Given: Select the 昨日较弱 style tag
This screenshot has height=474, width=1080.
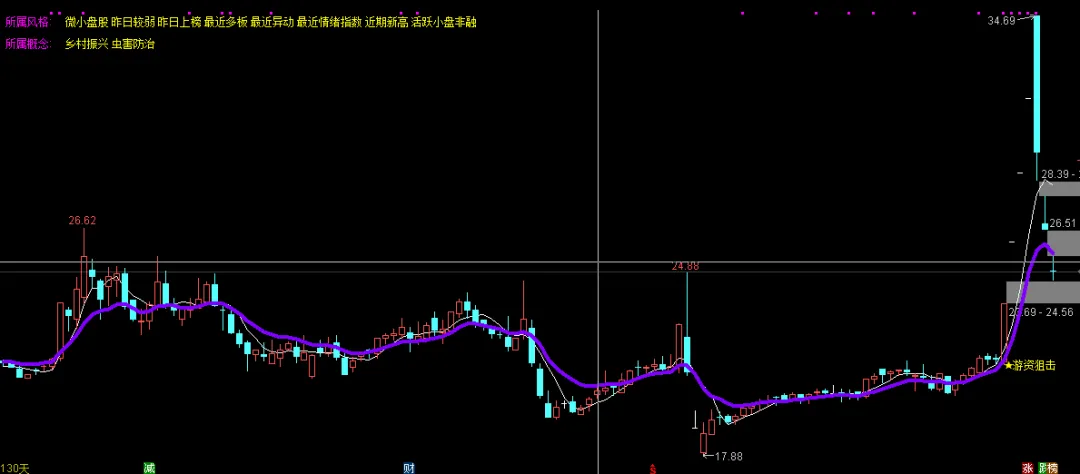Looking at the screenshot, I should click(x=133, y=22).
